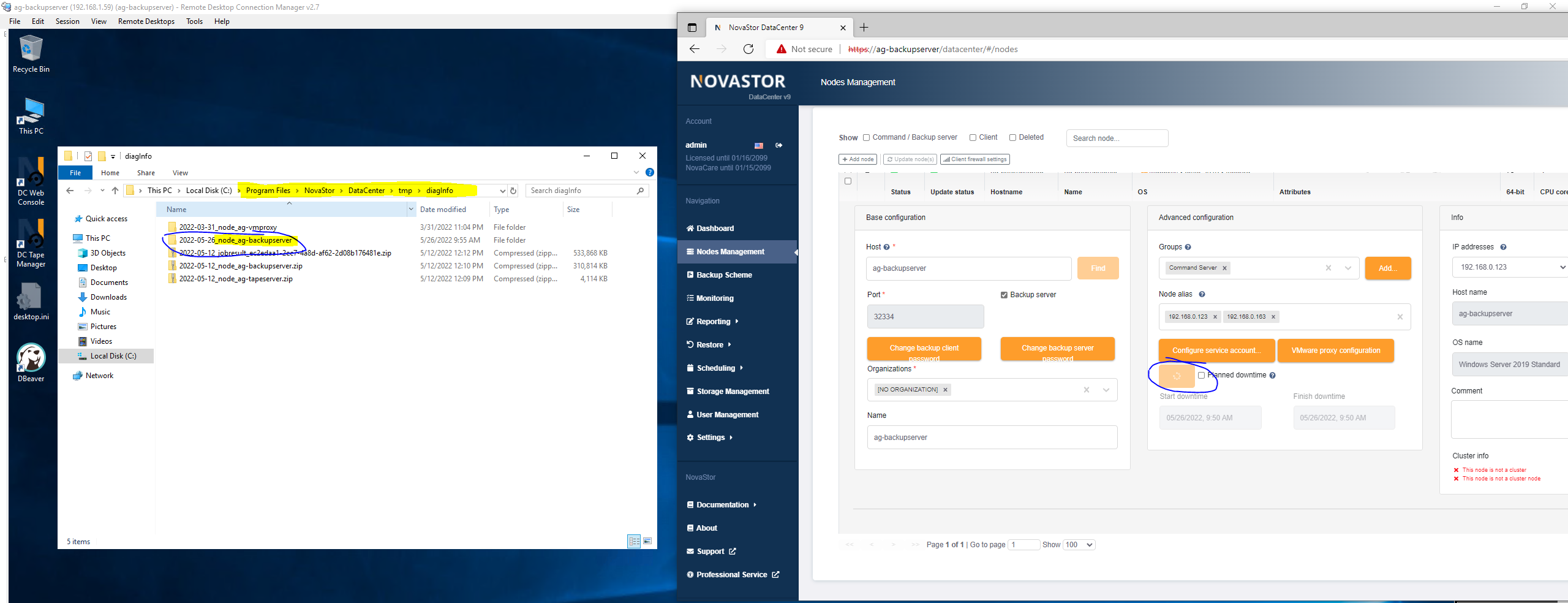Click the Add node button
This screenshot has height=603, width=1568.
click(x=858, y=159)
